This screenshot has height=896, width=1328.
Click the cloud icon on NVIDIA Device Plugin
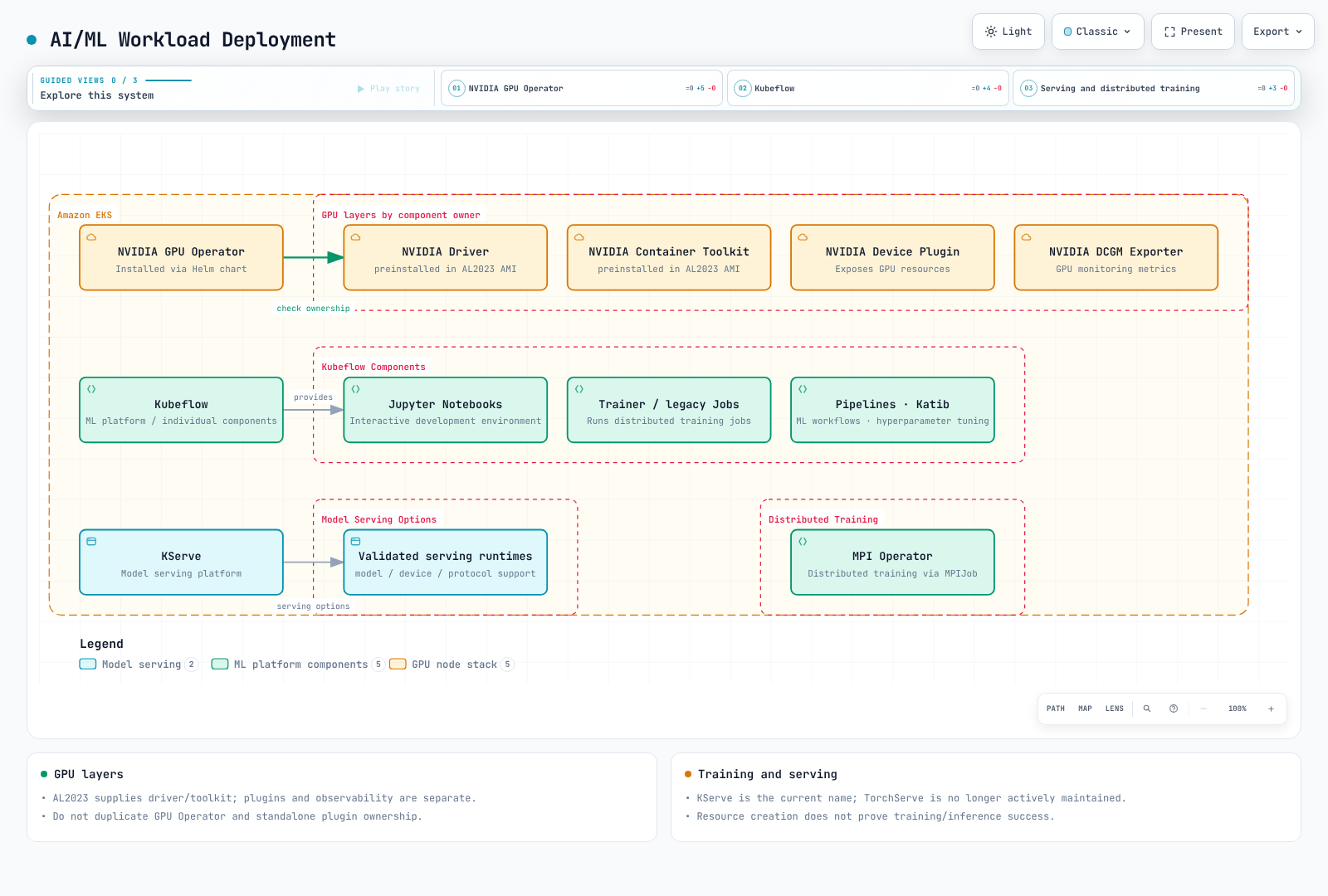[x=803, y=237]
